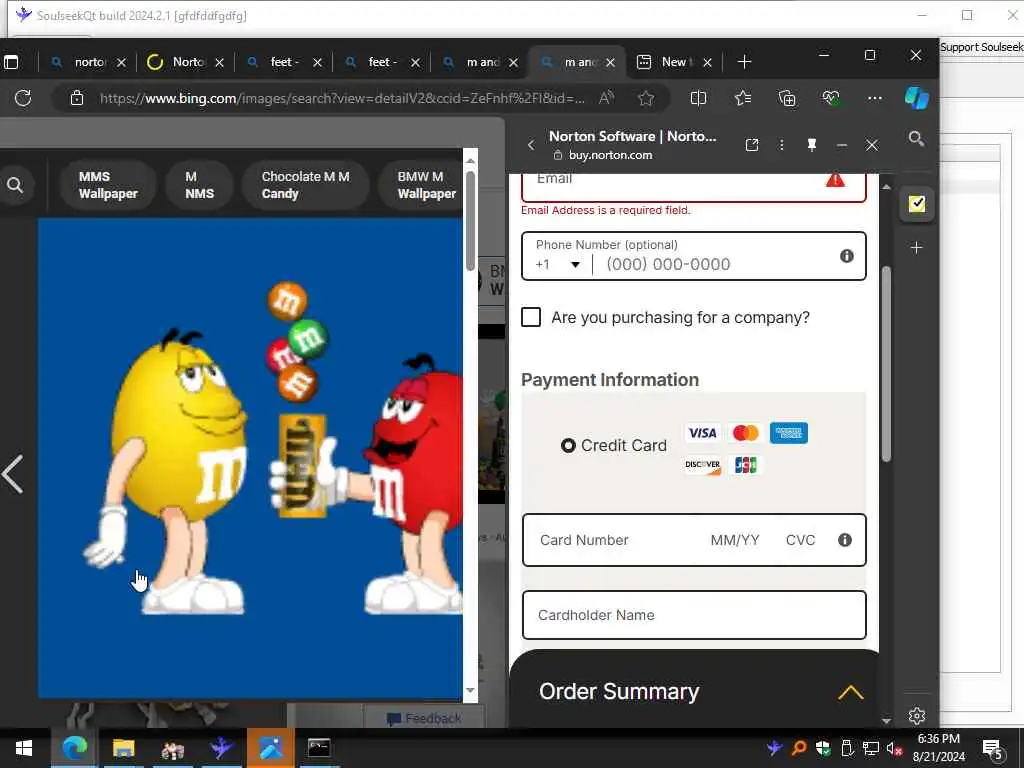Click the Feedback button
This screenshot has width=1024, height=768.
coord(424,718)
